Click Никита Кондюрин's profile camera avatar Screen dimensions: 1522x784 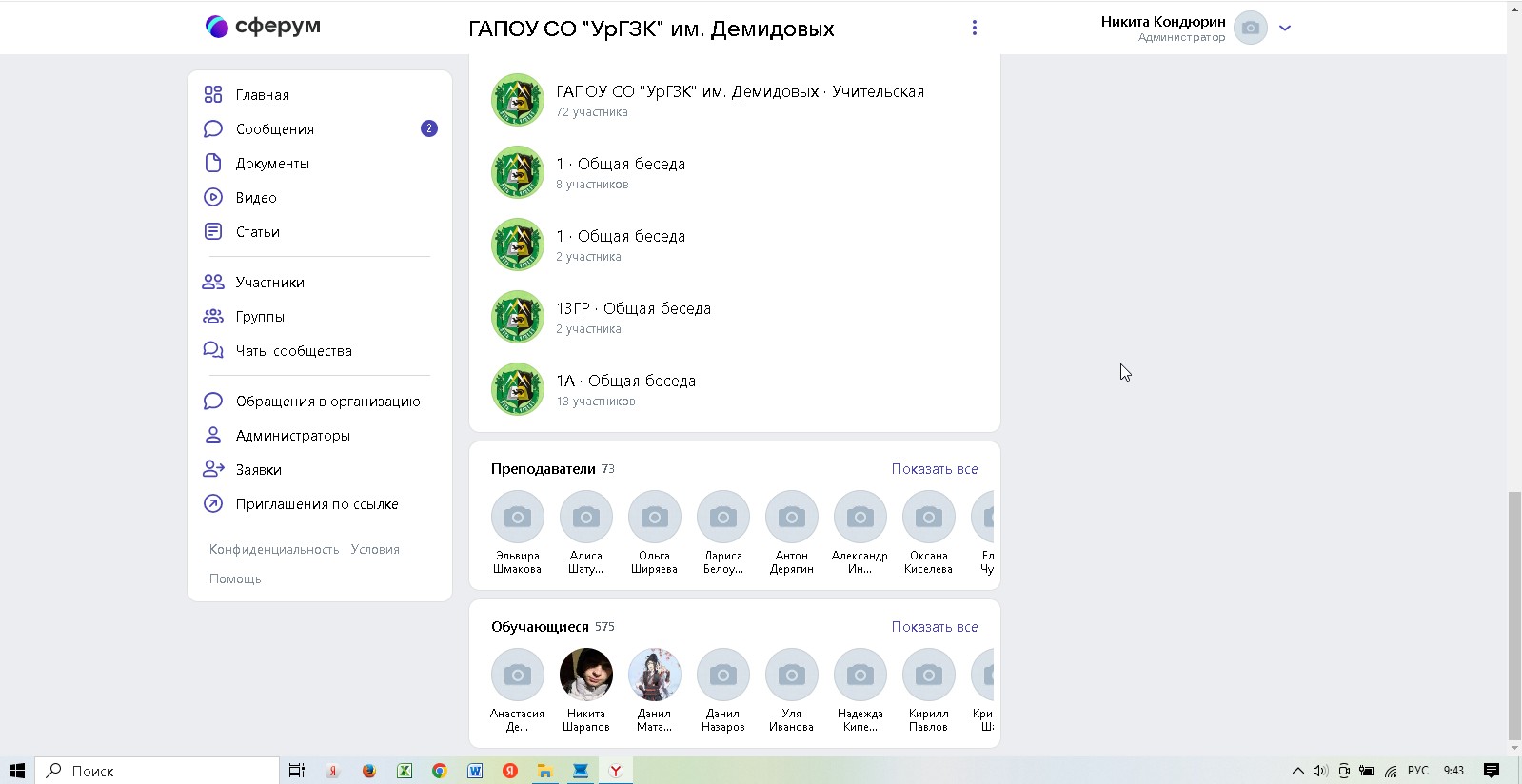(1251, 28)
